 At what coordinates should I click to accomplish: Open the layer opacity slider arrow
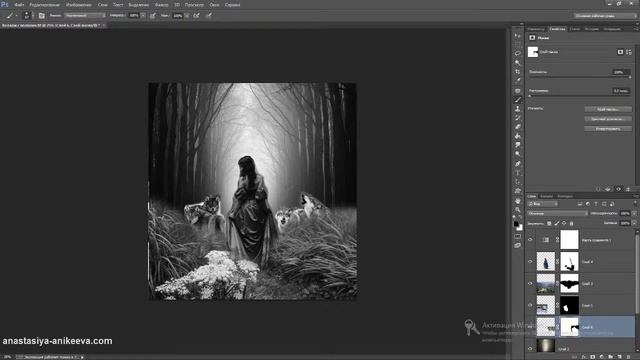(x=634, y=213)
